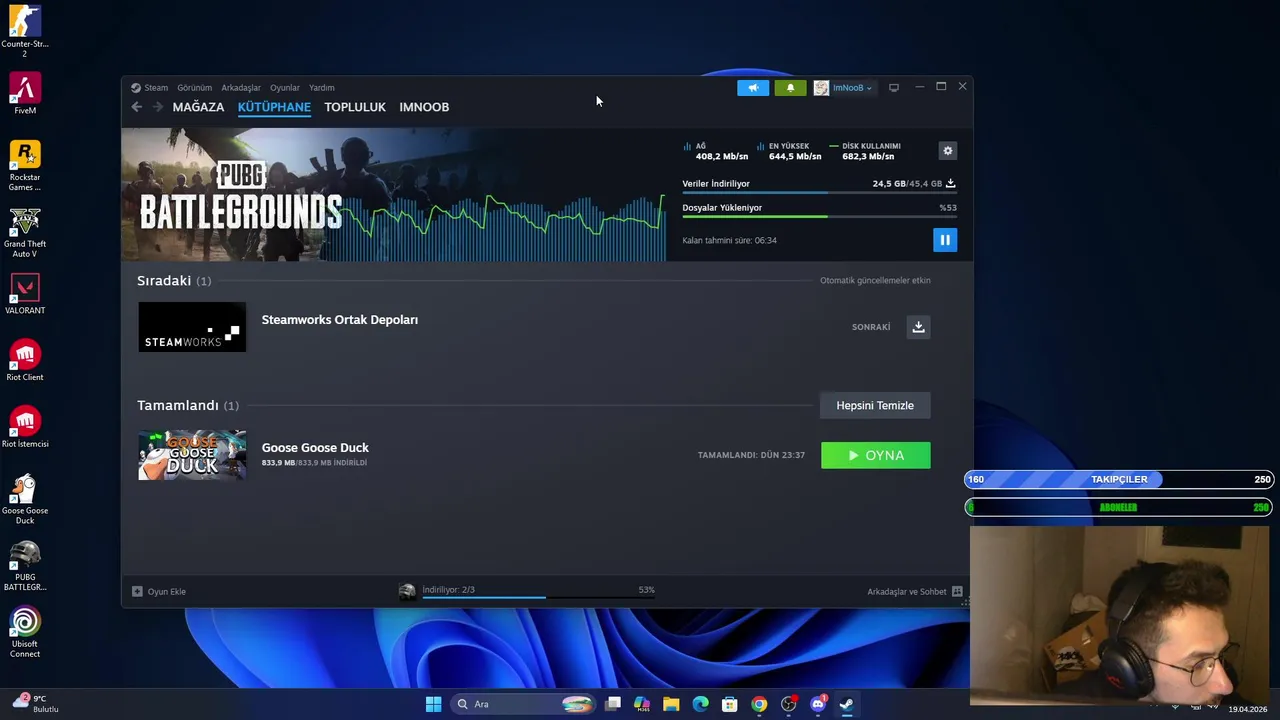Click Steamworks Ortak Depoları title
Viewport: 1280px width, 720px height.
pos(340,320)
